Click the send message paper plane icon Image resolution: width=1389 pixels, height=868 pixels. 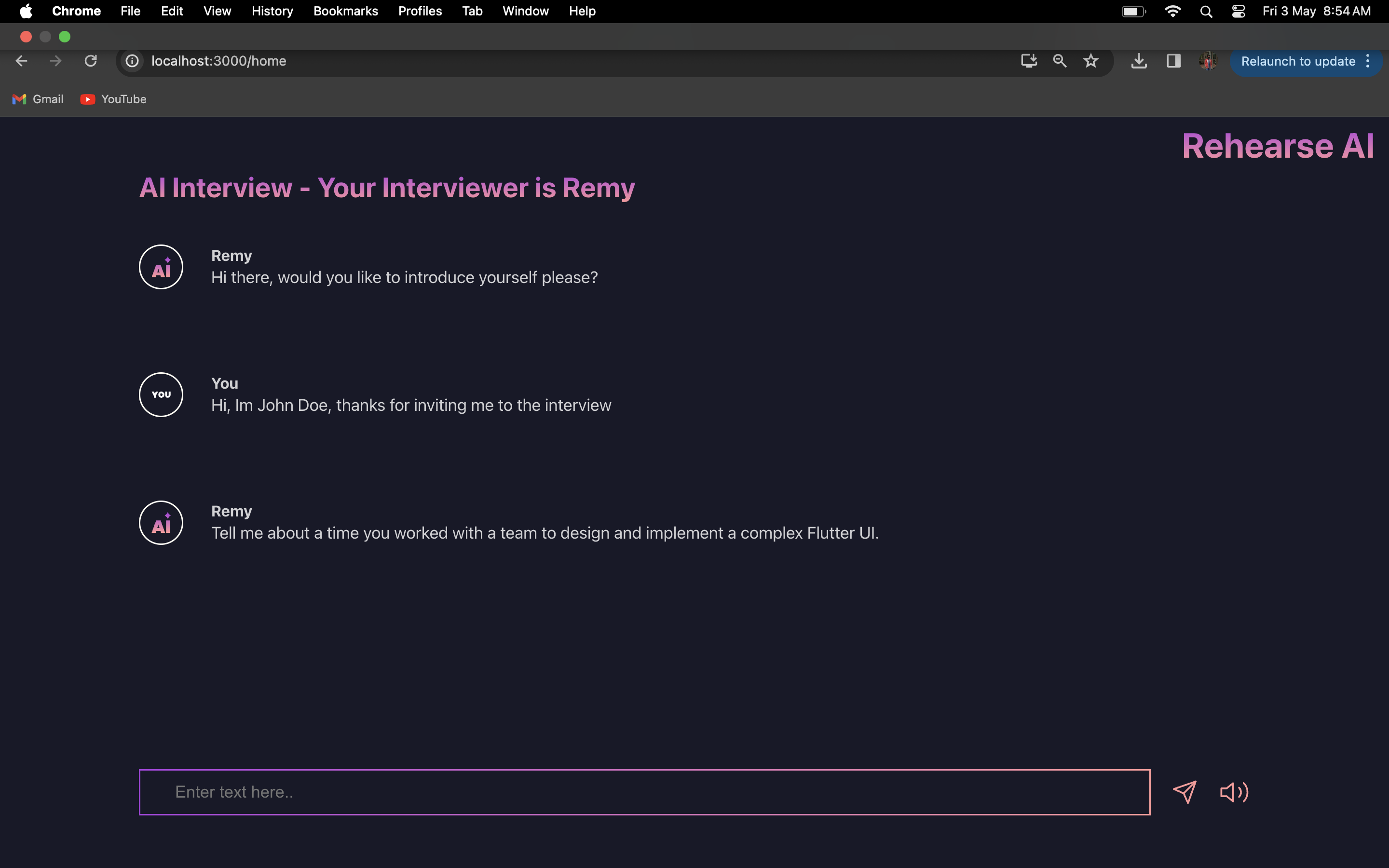point(1185,792)
